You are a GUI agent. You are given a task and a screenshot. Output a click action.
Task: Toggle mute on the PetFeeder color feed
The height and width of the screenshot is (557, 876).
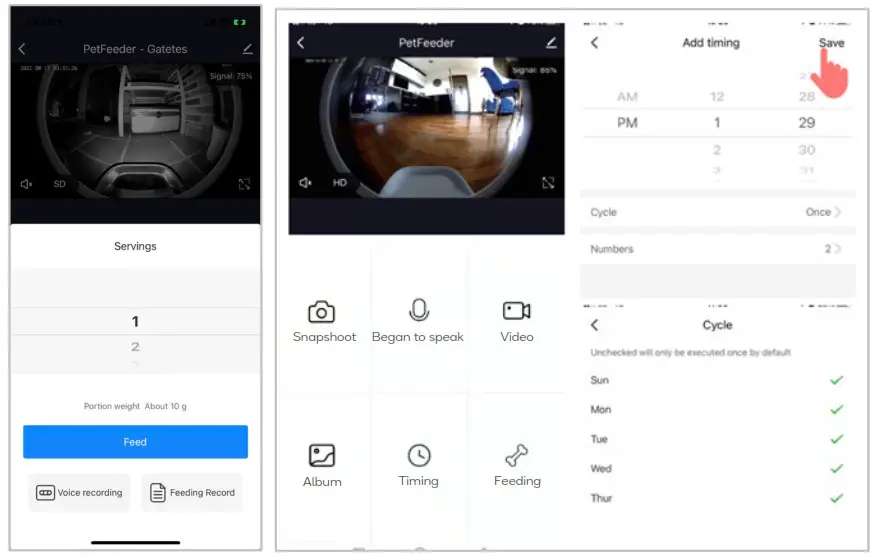click(x=305, y=183)
